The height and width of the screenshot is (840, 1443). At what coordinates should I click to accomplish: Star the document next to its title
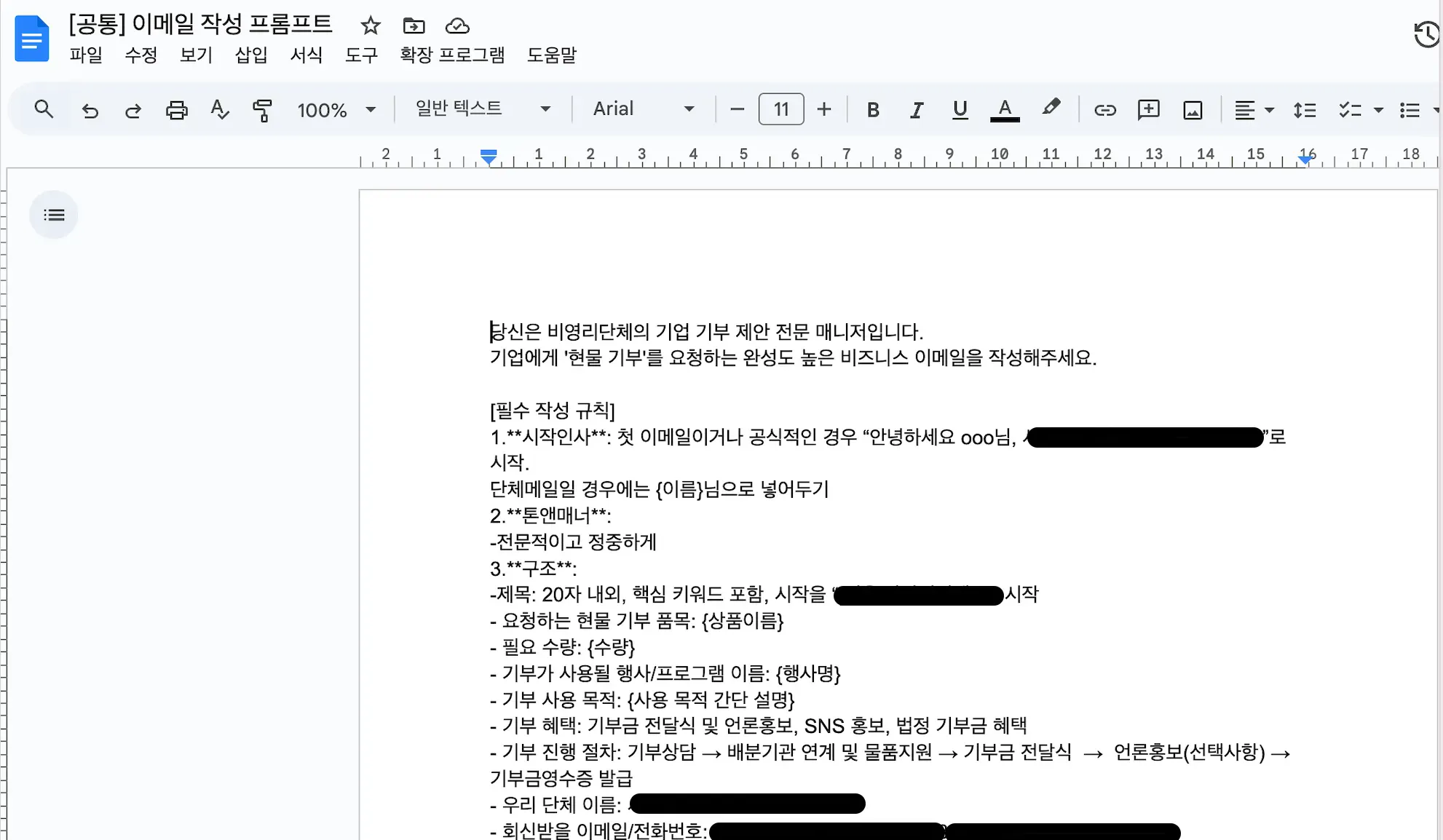point(370,25)
